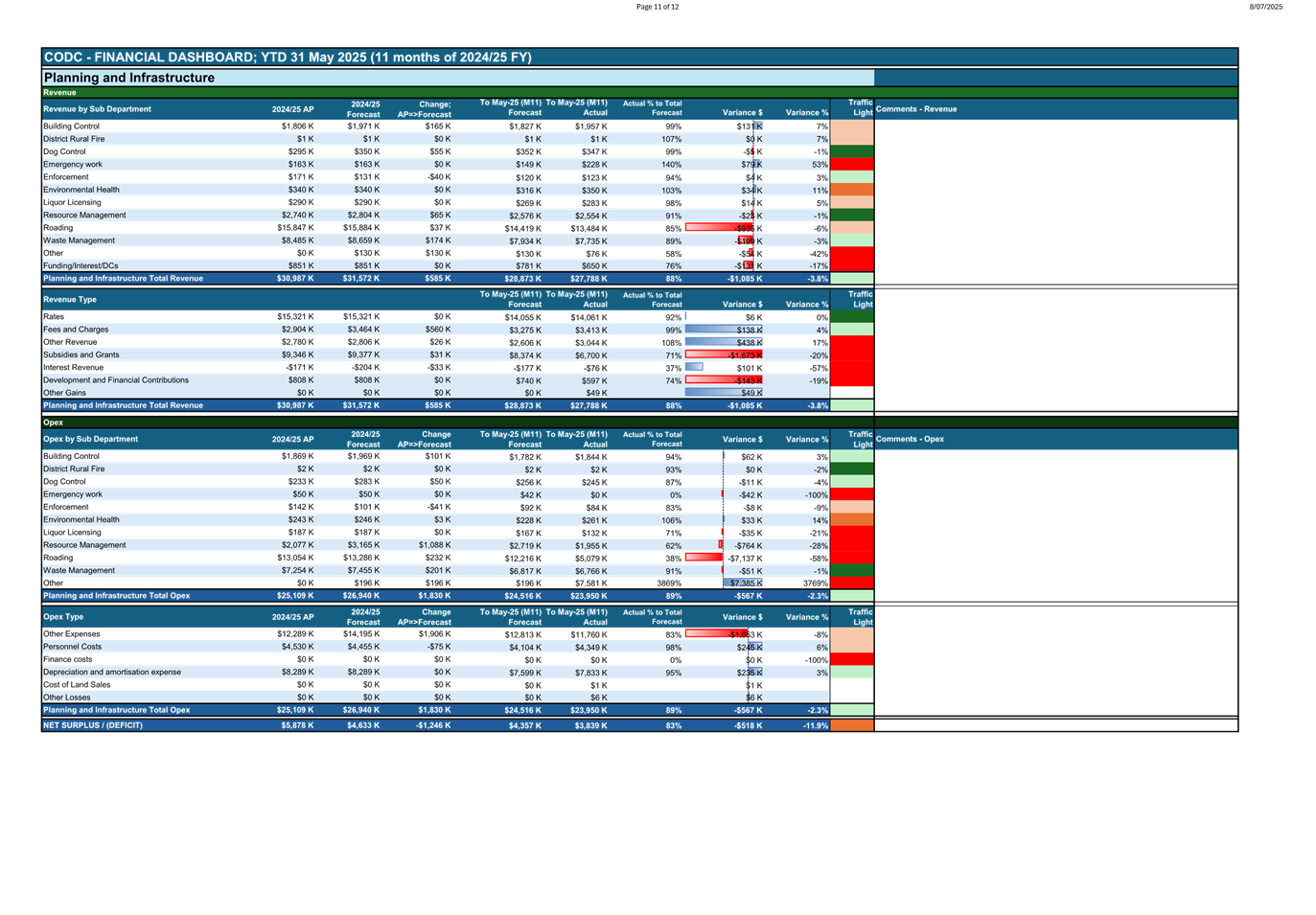Click the Fees and Charges row label

pos(76,330)
